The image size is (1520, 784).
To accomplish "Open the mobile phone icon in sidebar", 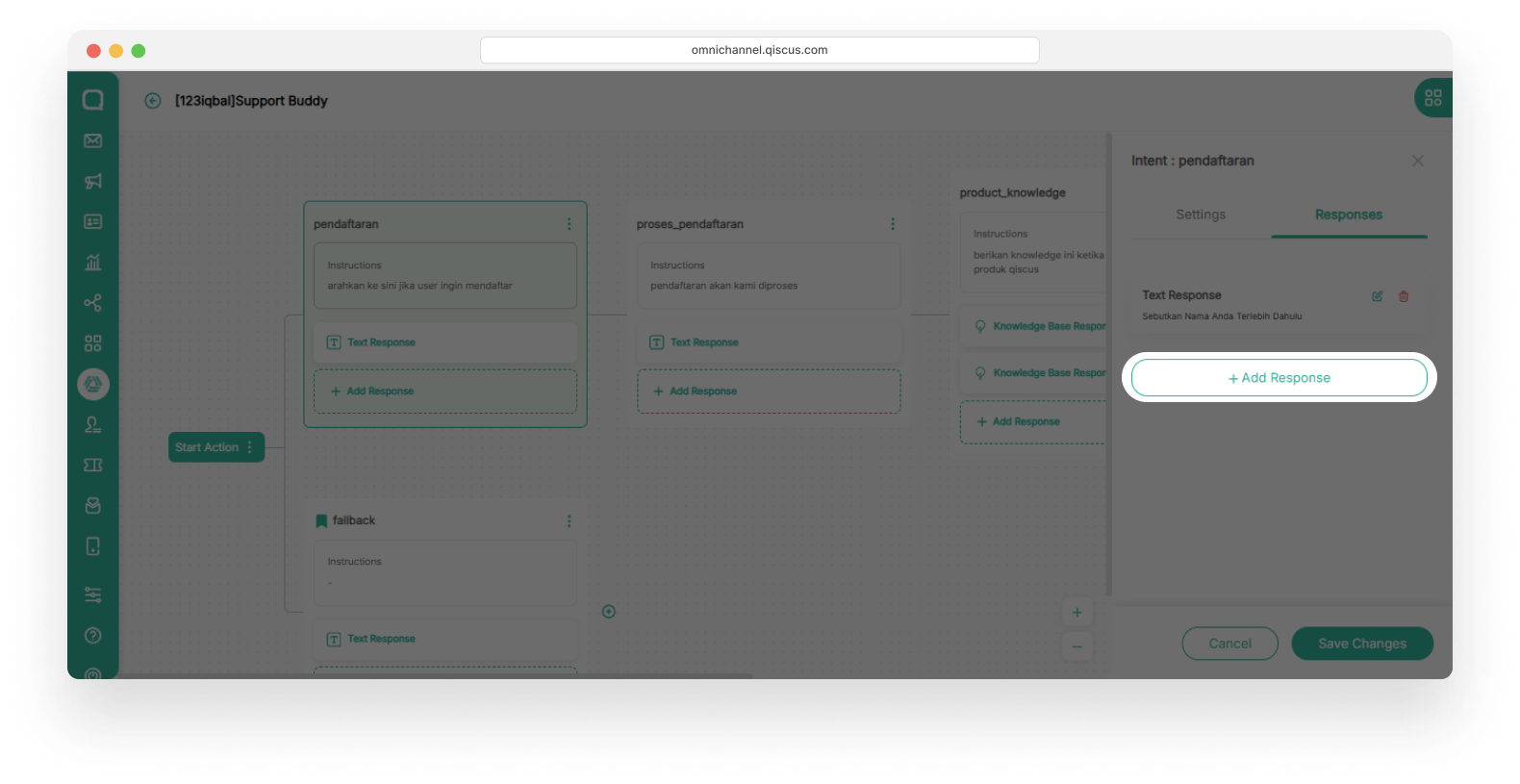I will (93, 546).
